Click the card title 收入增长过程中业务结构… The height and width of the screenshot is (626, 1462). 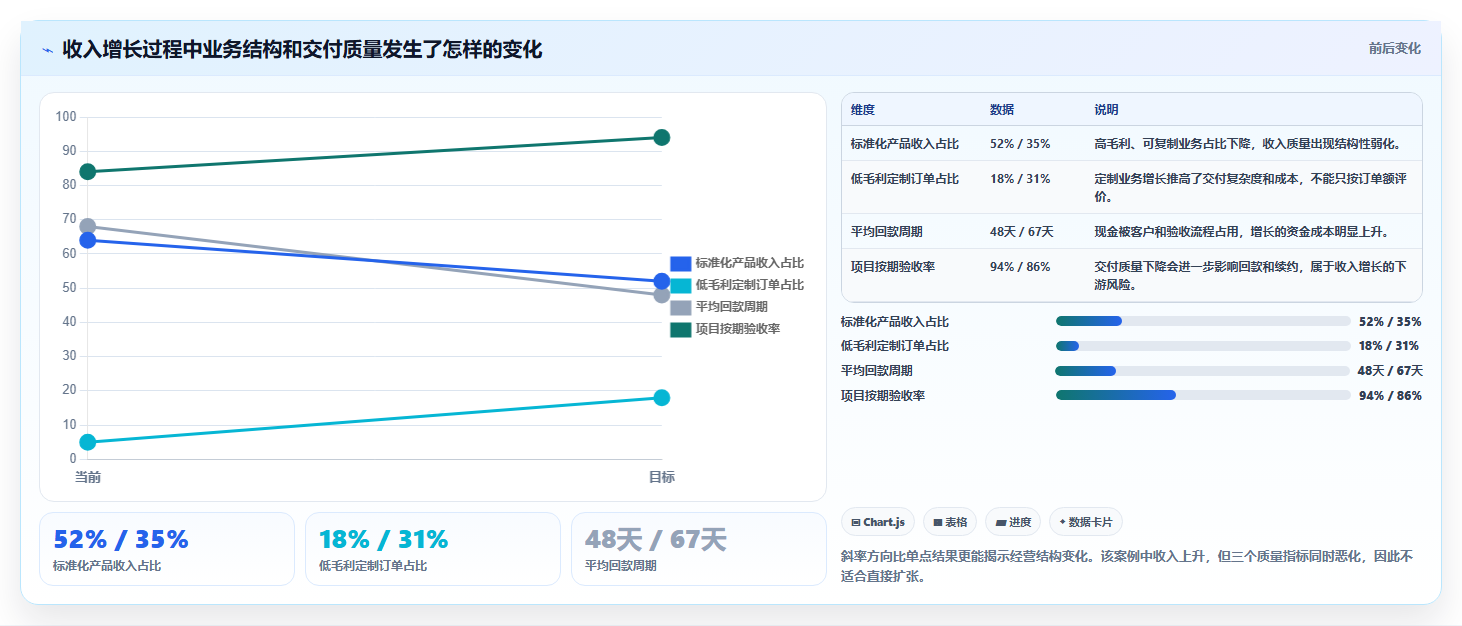pyautogui.click(x=302, y=49)
